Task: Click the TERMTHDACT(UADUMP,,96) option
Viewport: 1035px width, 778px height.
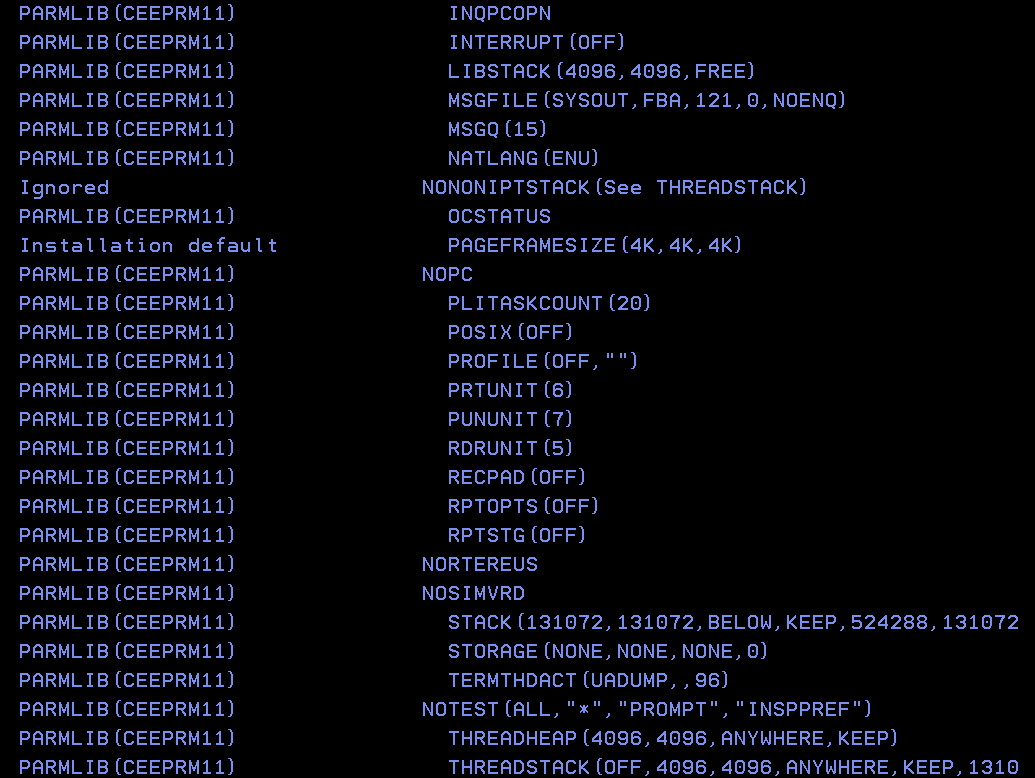Action: pyautogui.click(x=588, y=681)
